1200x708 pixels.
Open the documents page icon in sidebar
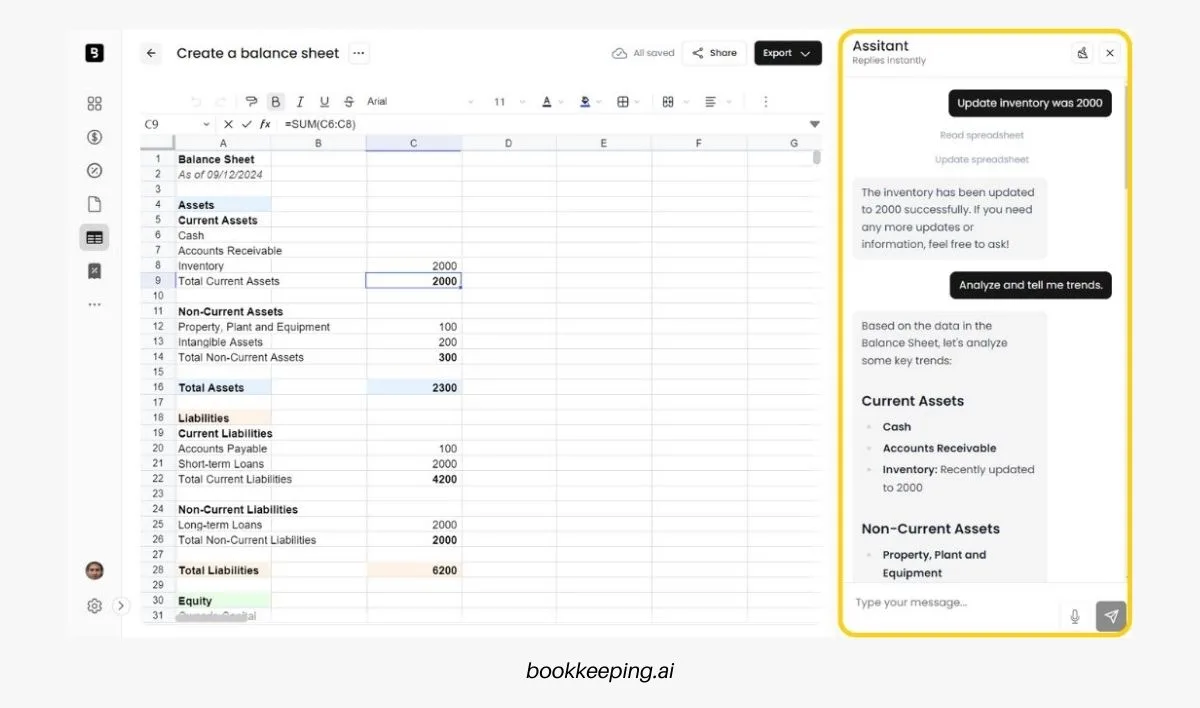pyautogui.click(x=94, y=204)
